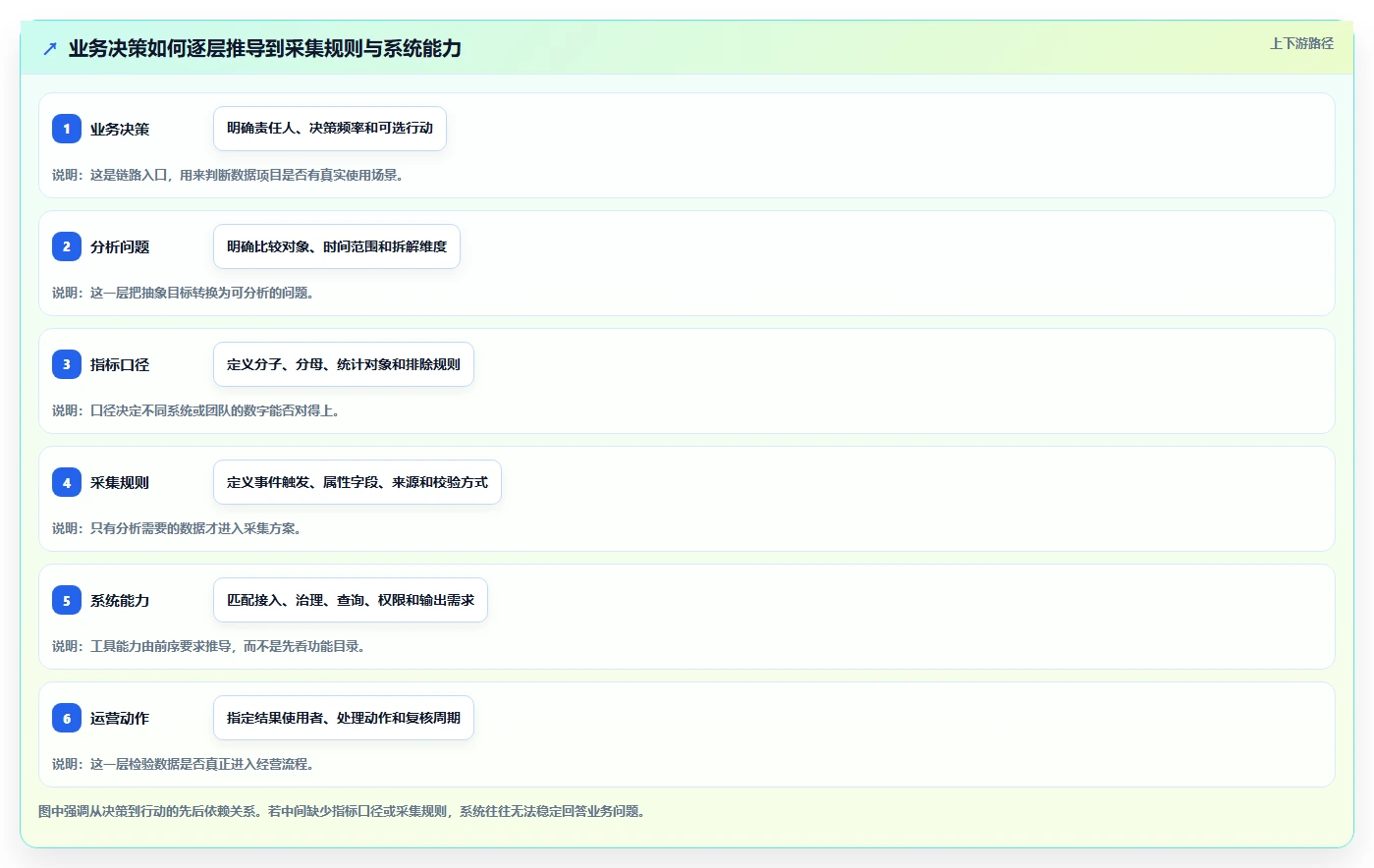Select the 指标口径 step label
The width and height of the screenshot is (1374, 868).
120,364
